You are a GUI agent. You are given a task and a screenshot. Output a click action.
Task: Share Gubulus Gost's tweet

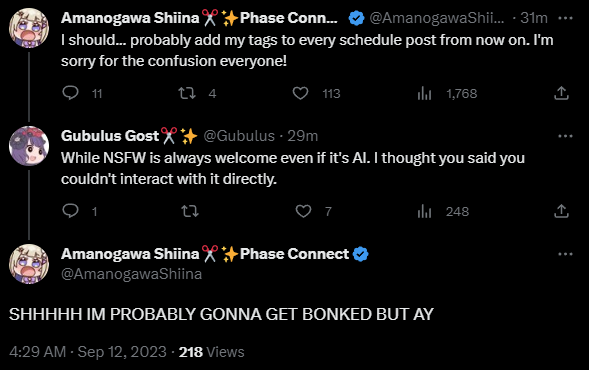(x=561, y=211)
